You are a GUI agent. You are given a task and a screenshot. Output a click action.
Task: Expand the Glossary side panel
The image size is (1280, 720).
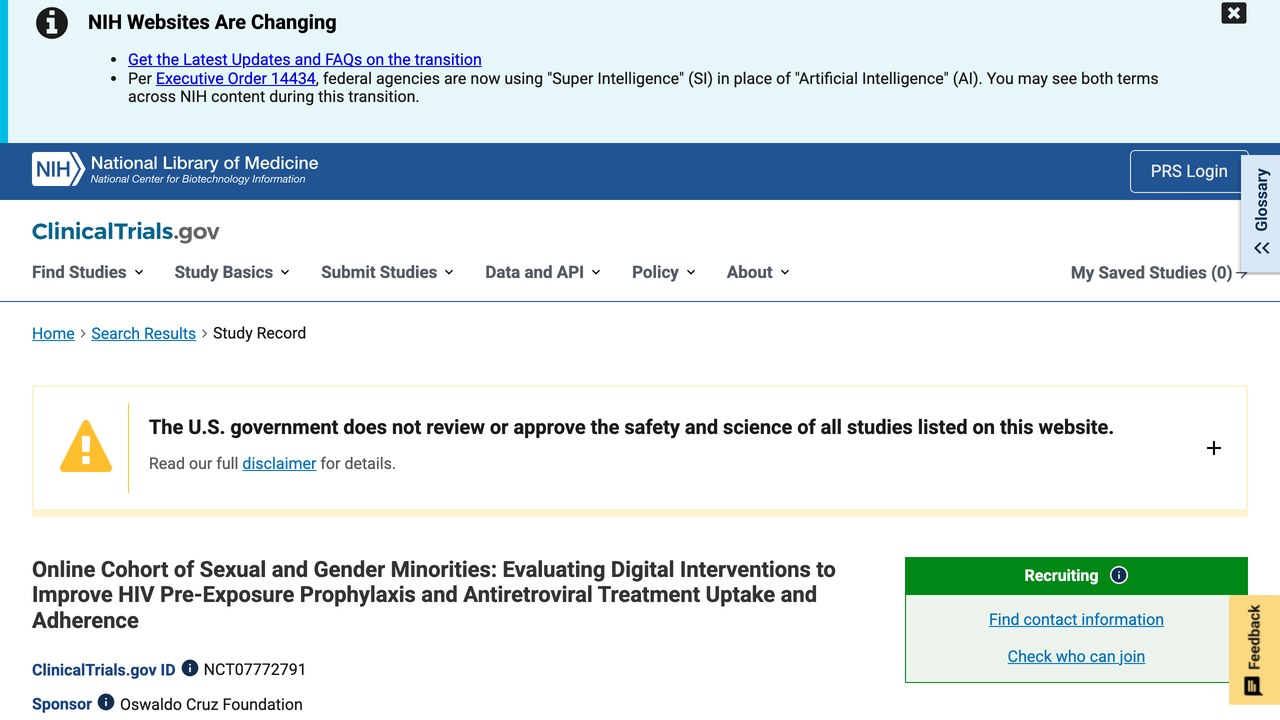coord(1261,211)
